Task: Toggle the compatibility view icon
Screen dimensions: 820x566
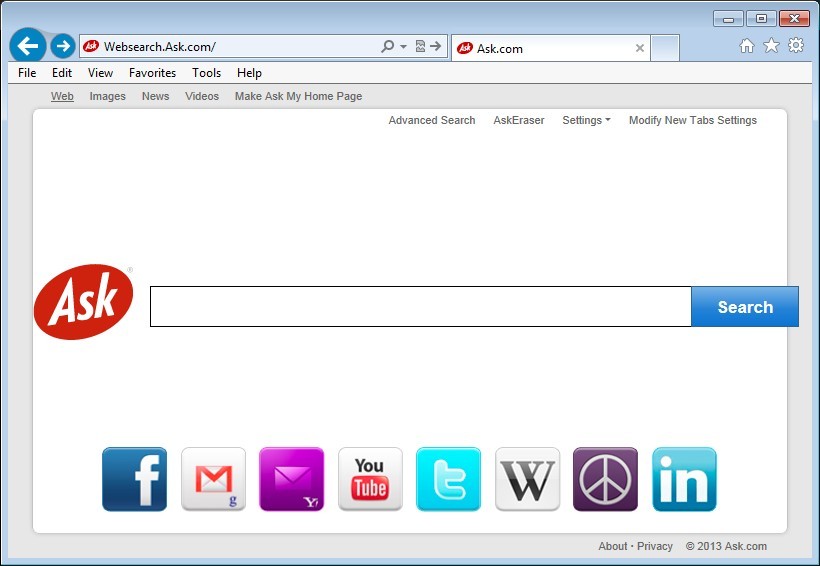Action: tap(420, 47)
